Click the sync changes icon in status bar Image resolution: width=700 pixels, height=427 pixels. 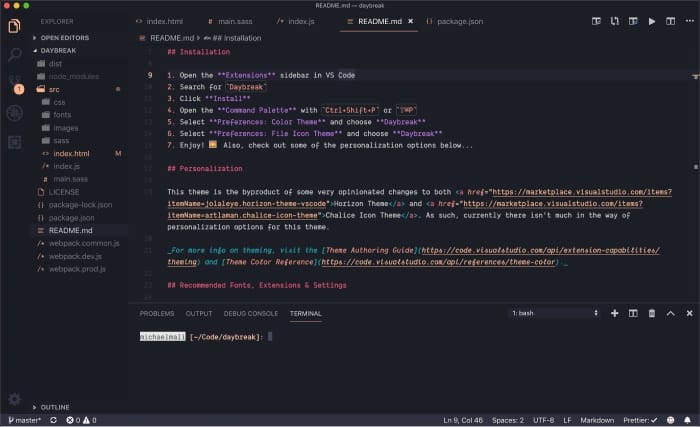click(x=54, y=420)
